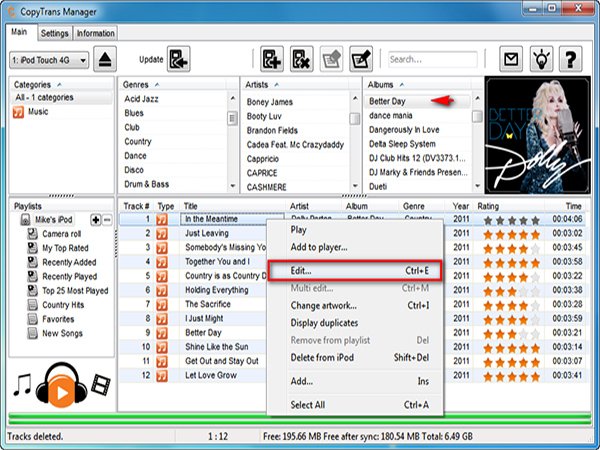Open the mail envelope icon
600x450 pixels.
tap(511, 59)
